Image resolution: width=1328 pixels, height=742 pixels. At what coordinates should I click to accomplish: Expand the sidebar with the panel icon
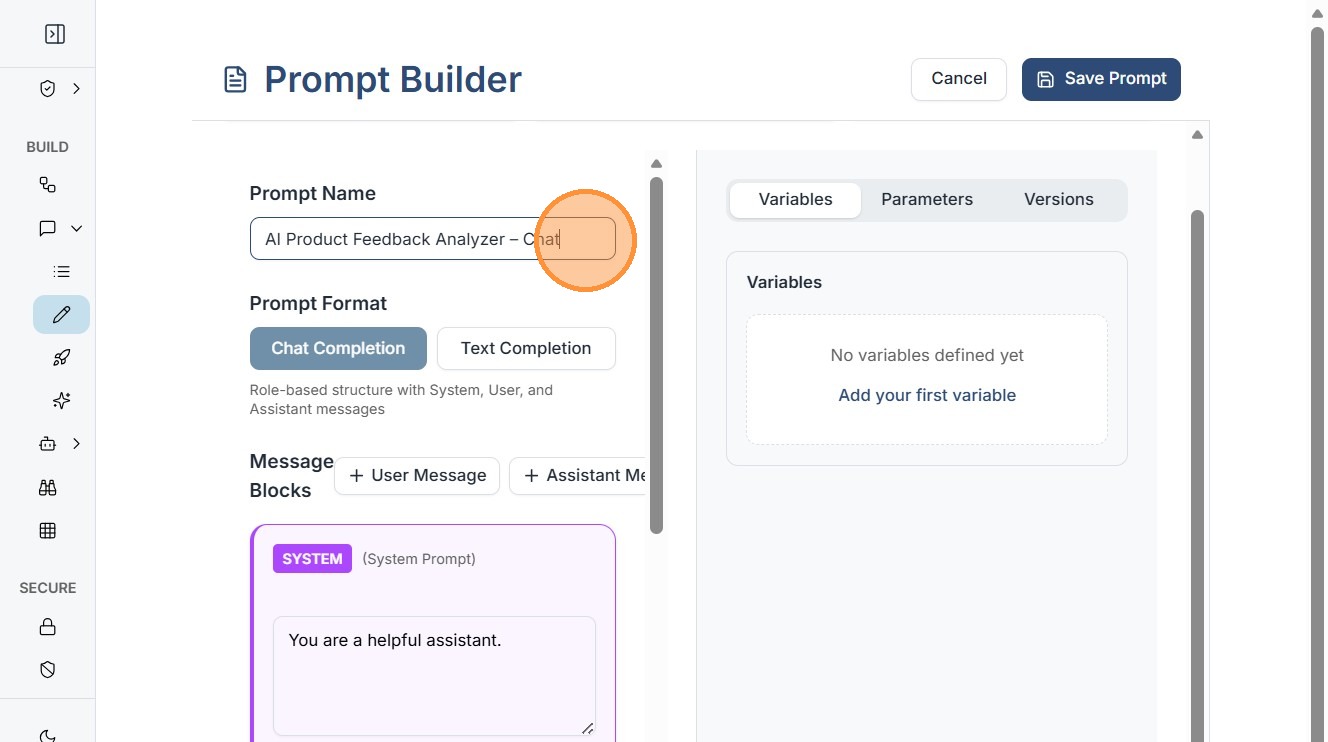[x=55, y=34]
